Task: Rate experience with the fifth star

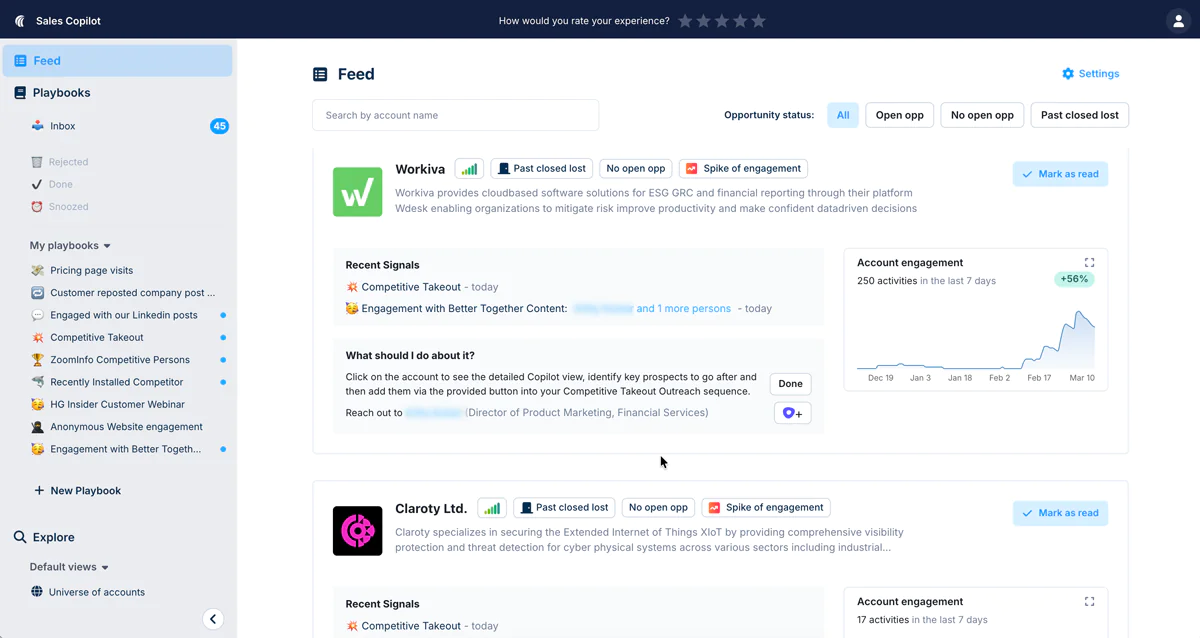Action: (x=758, y=20)
